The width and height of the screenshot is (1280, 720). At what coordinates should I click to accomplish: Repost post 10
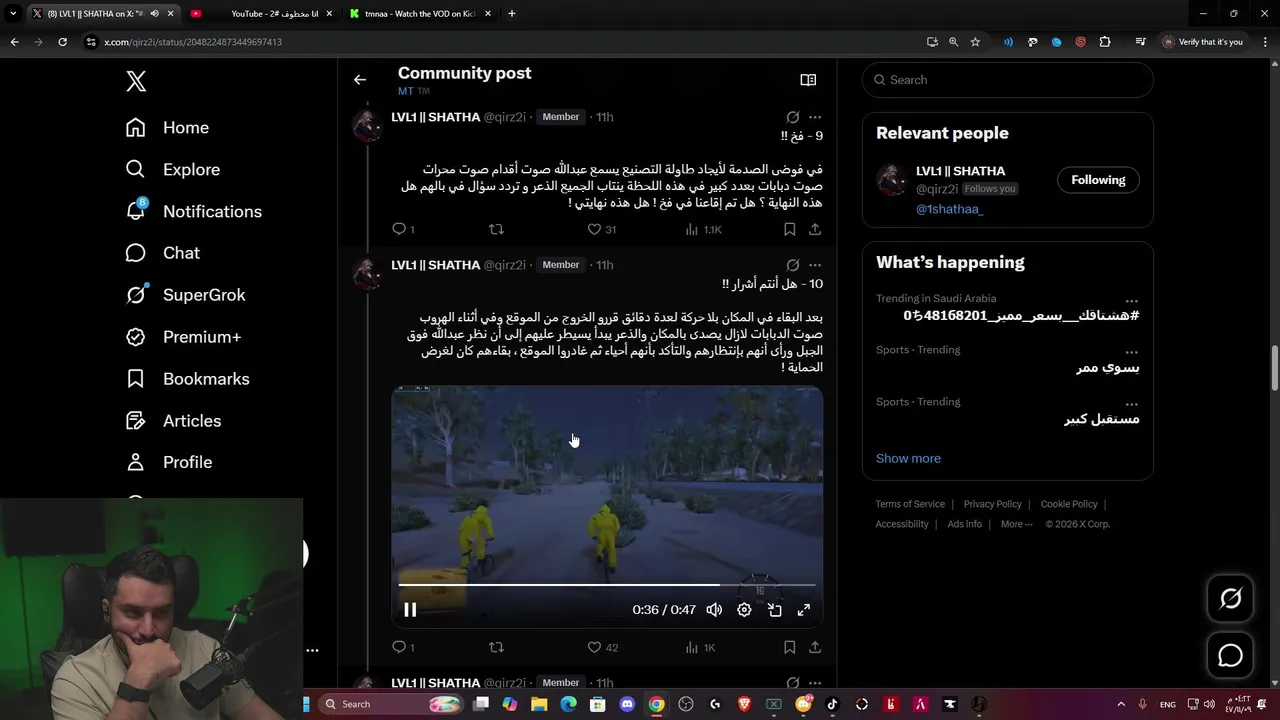pos(496,647)
